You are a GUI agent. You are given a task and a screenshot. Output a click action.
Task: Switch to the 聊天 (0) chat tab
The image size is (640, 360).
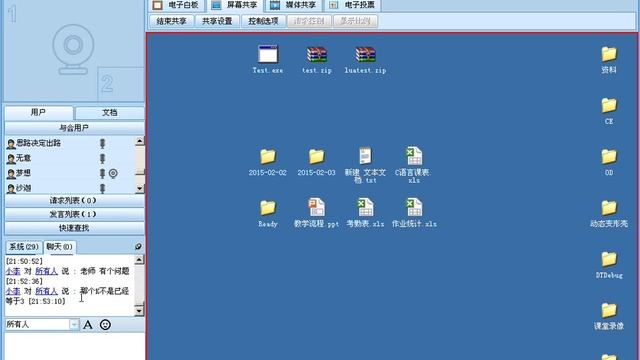pos(59,247)
